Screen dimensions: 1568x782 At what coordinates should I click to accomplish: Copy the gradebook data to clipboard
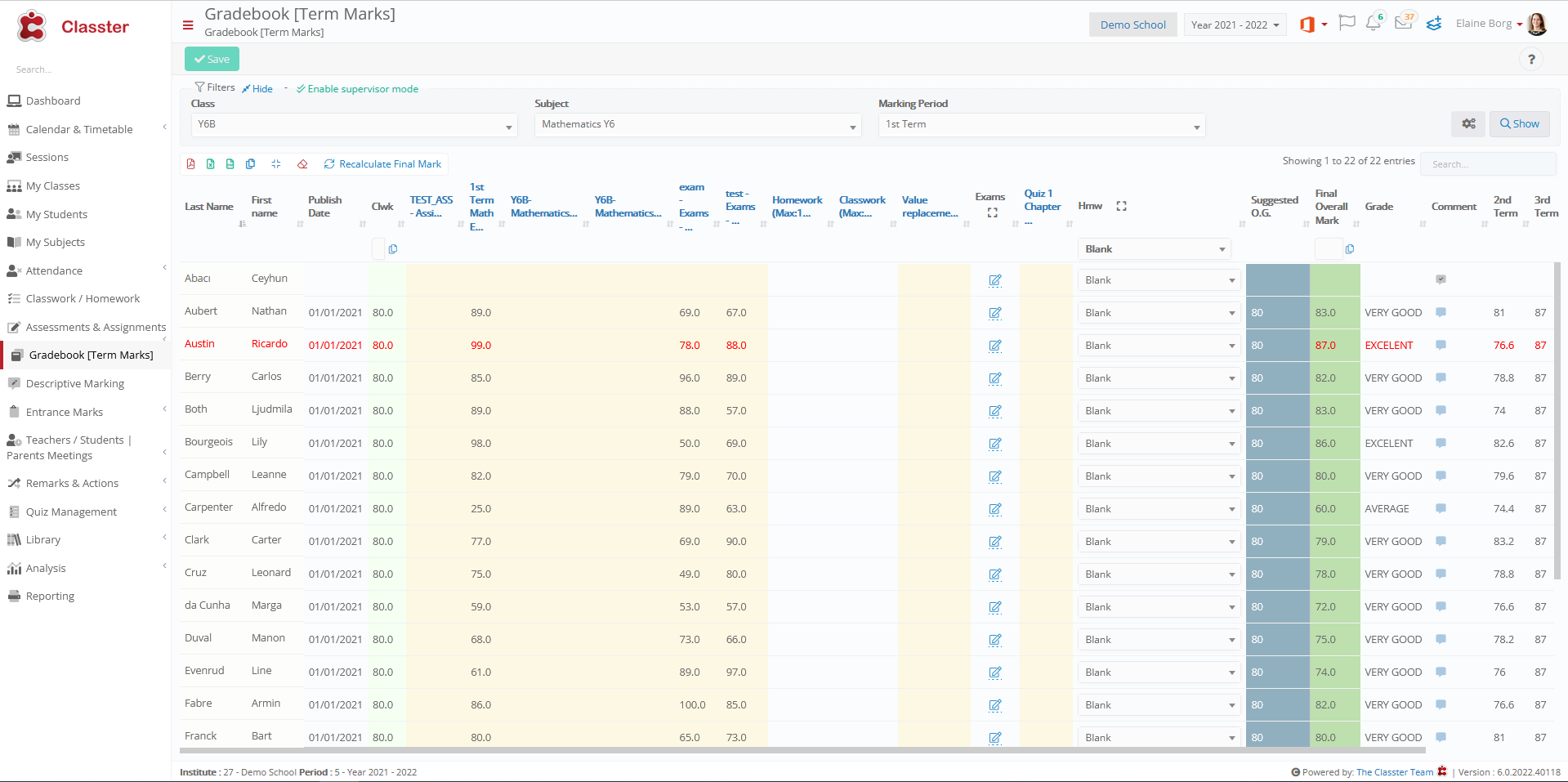point(250,164)
